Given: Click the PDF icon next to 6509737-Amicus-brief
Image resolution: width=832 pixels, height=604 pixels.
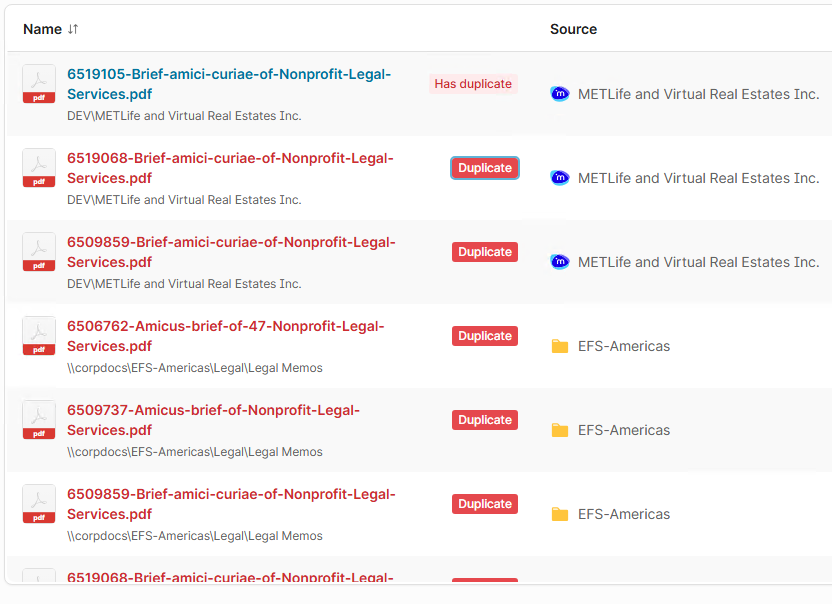Looking at the screenshot, I should click(x=39, y=420).
